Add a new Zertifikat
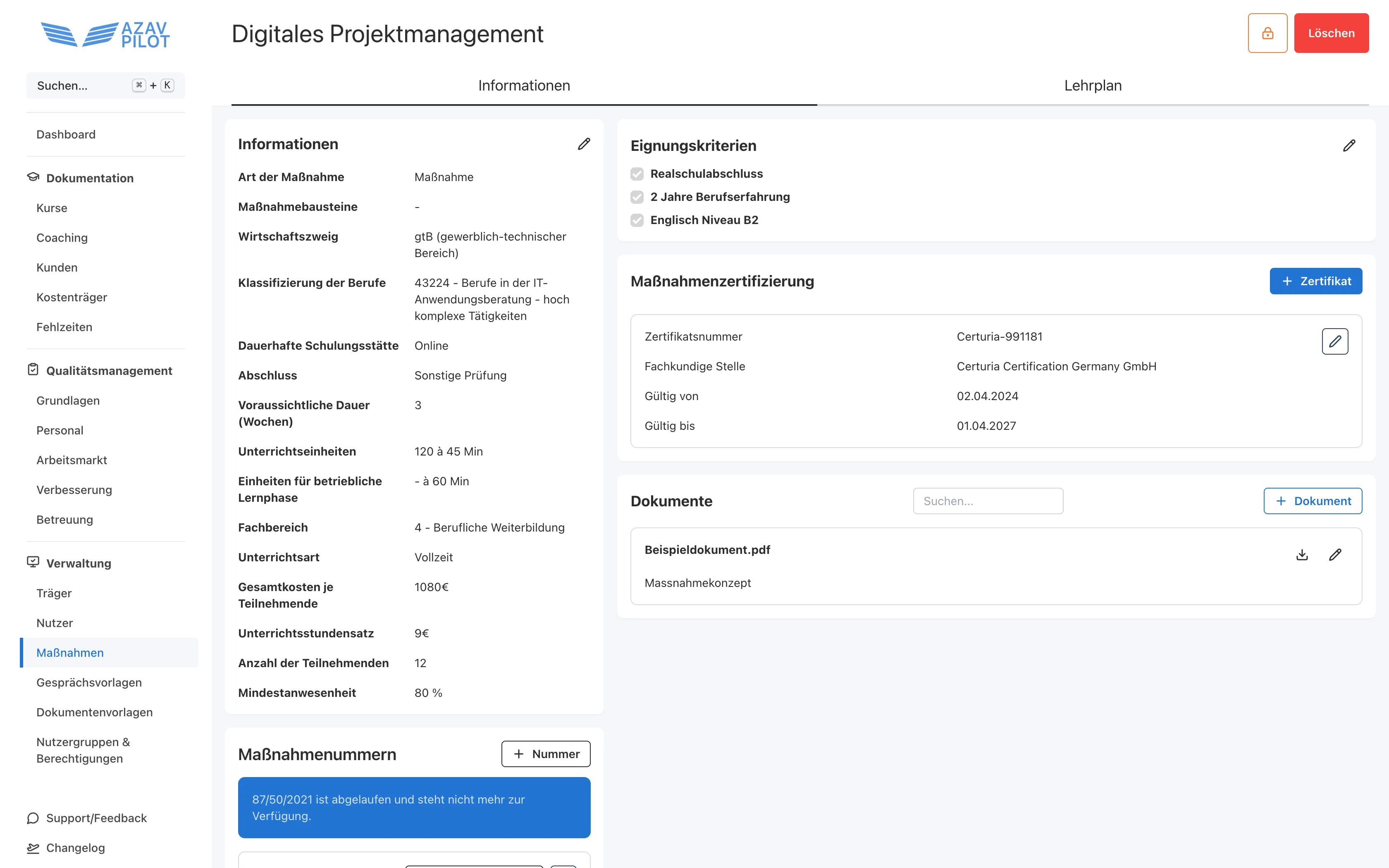Viewport: 1389px width, 868px height. click(1315, 281)
